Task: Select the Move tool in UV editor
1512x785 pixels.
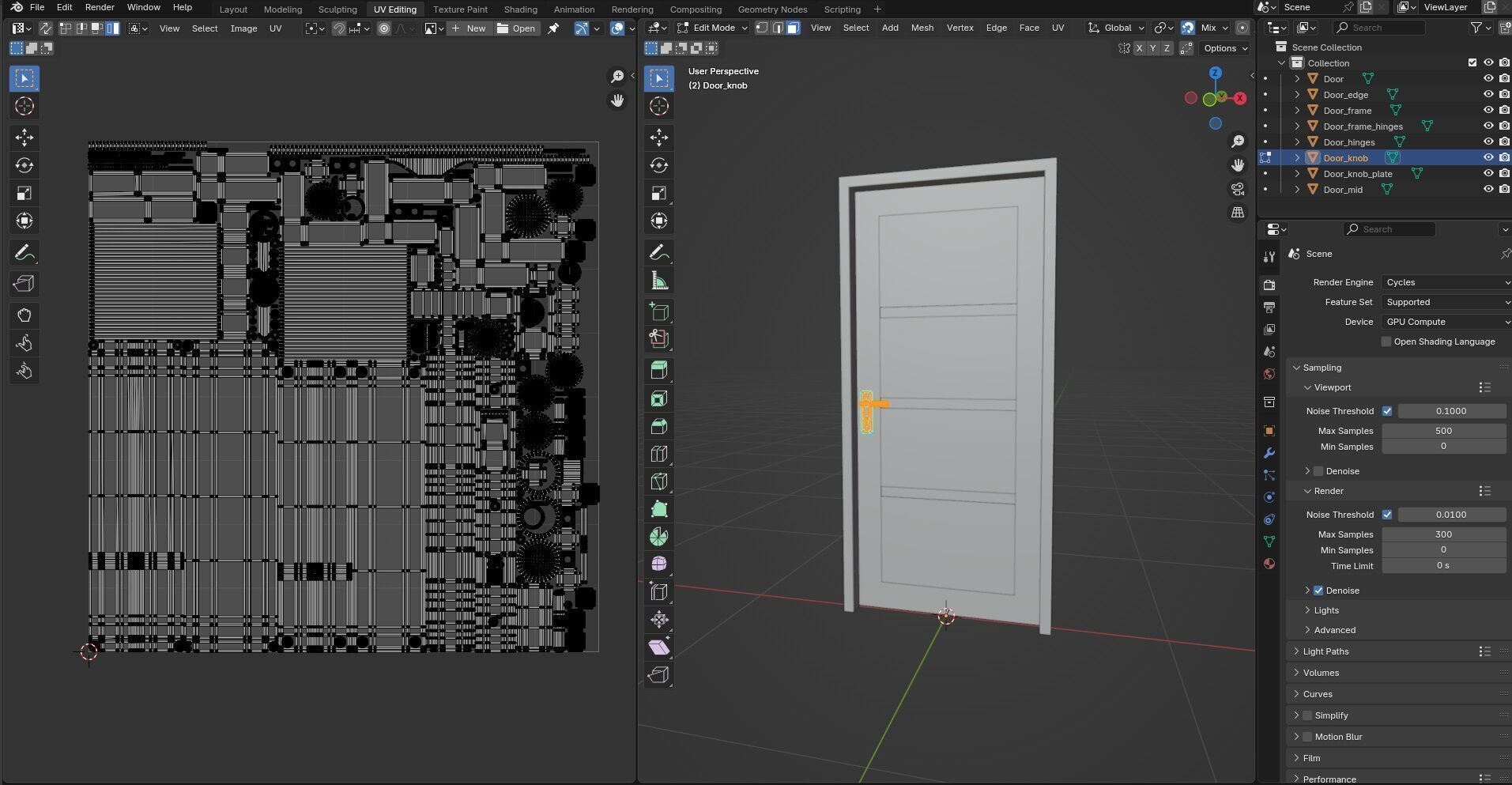Action: click(25, 138)
